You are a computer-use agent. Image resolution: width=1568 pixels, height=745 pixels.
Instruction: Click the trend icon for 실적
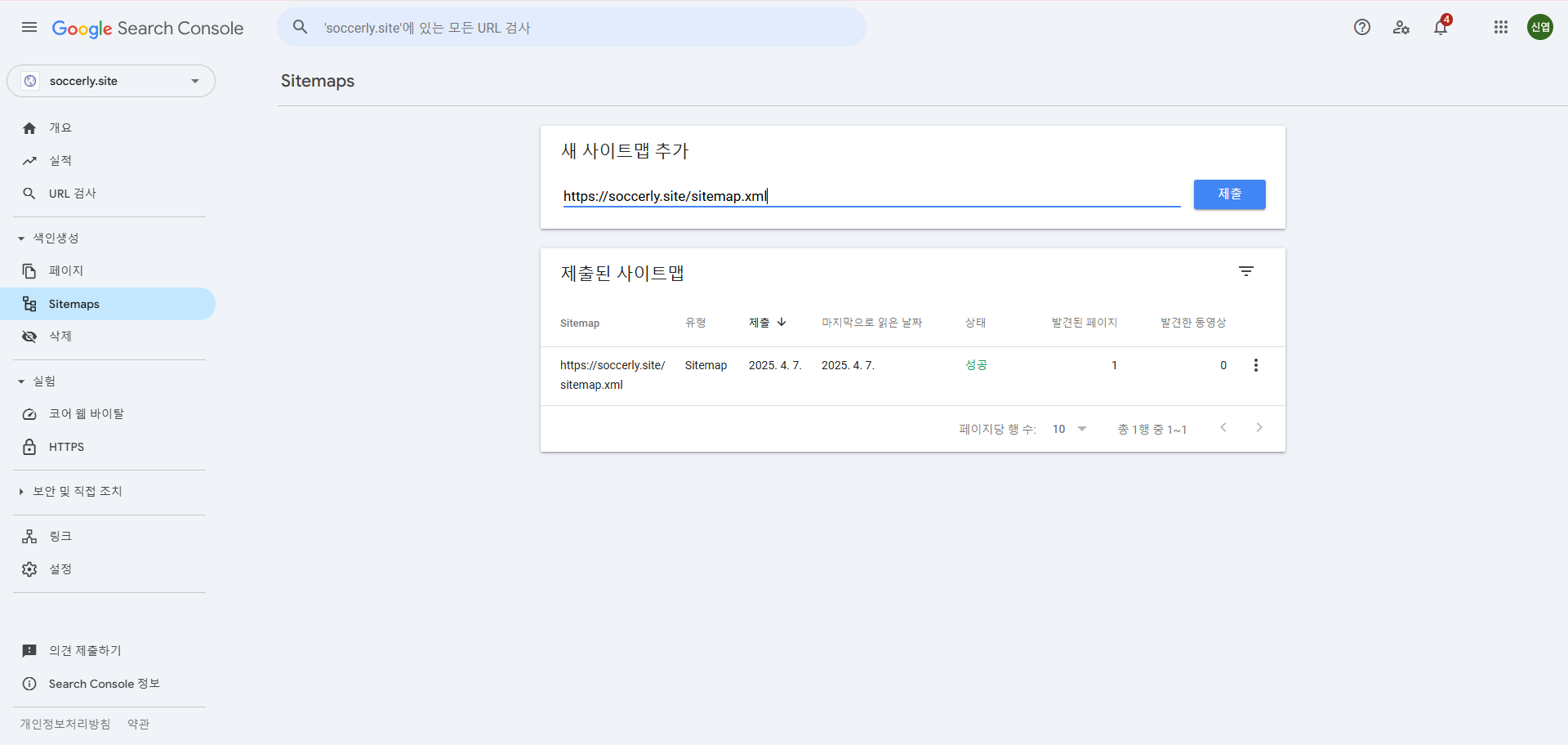29,161
